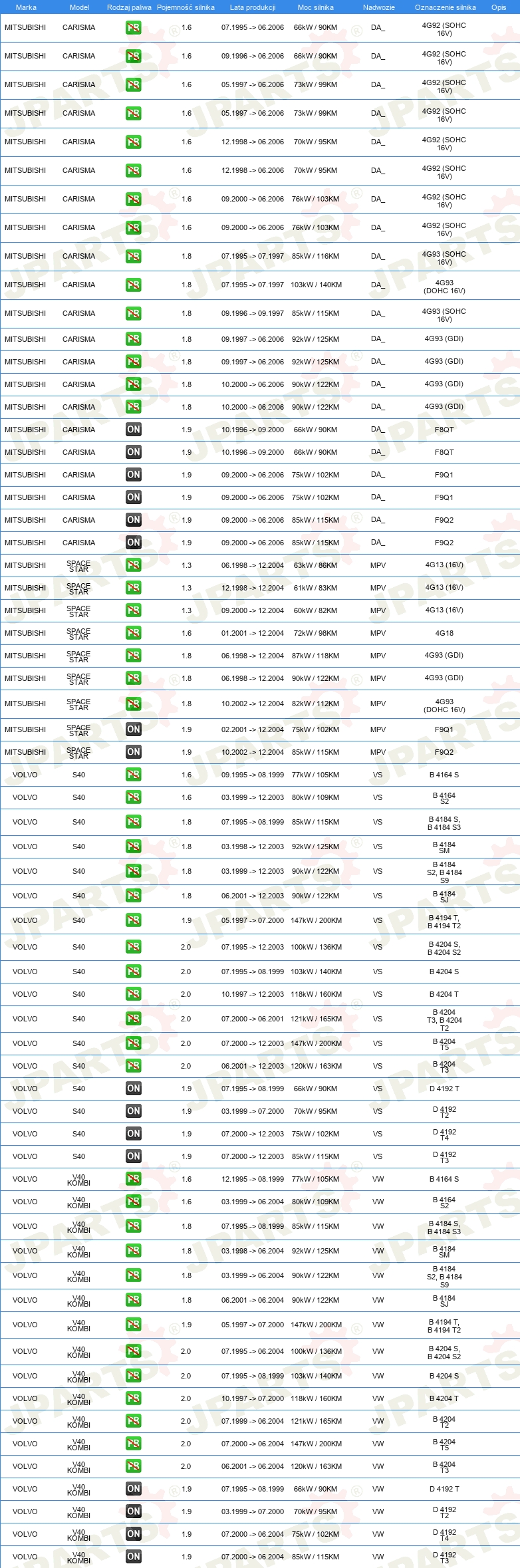The height and width of the screenshot is (1568, 520).
Task: Click petrol icon in Carisma 07.1995 -> 06.2006 row
Action: [x=134, y=28]
